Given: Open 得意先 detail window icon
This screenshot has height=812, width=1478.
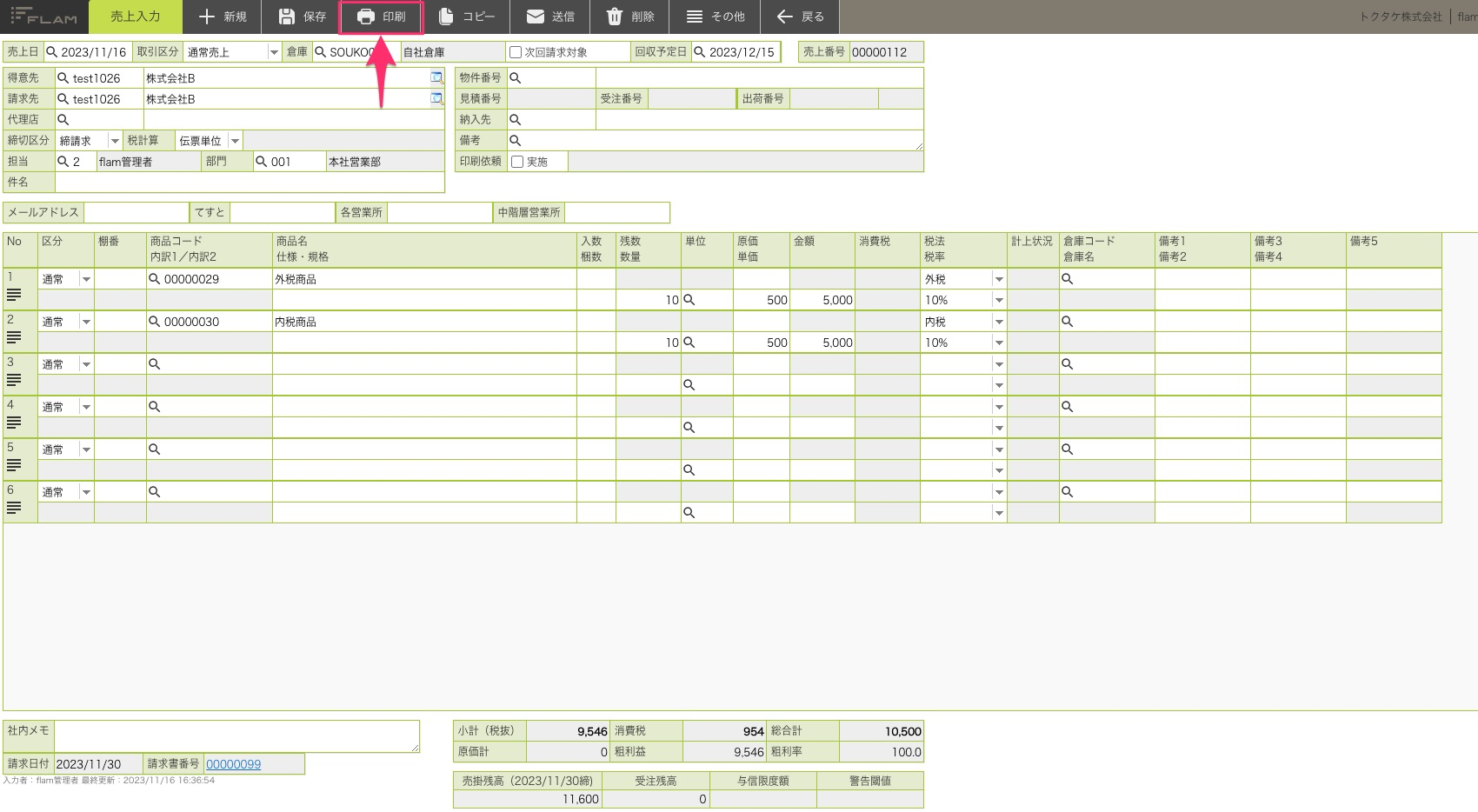Looking at the screenshot, I should [x=436, y=78].
